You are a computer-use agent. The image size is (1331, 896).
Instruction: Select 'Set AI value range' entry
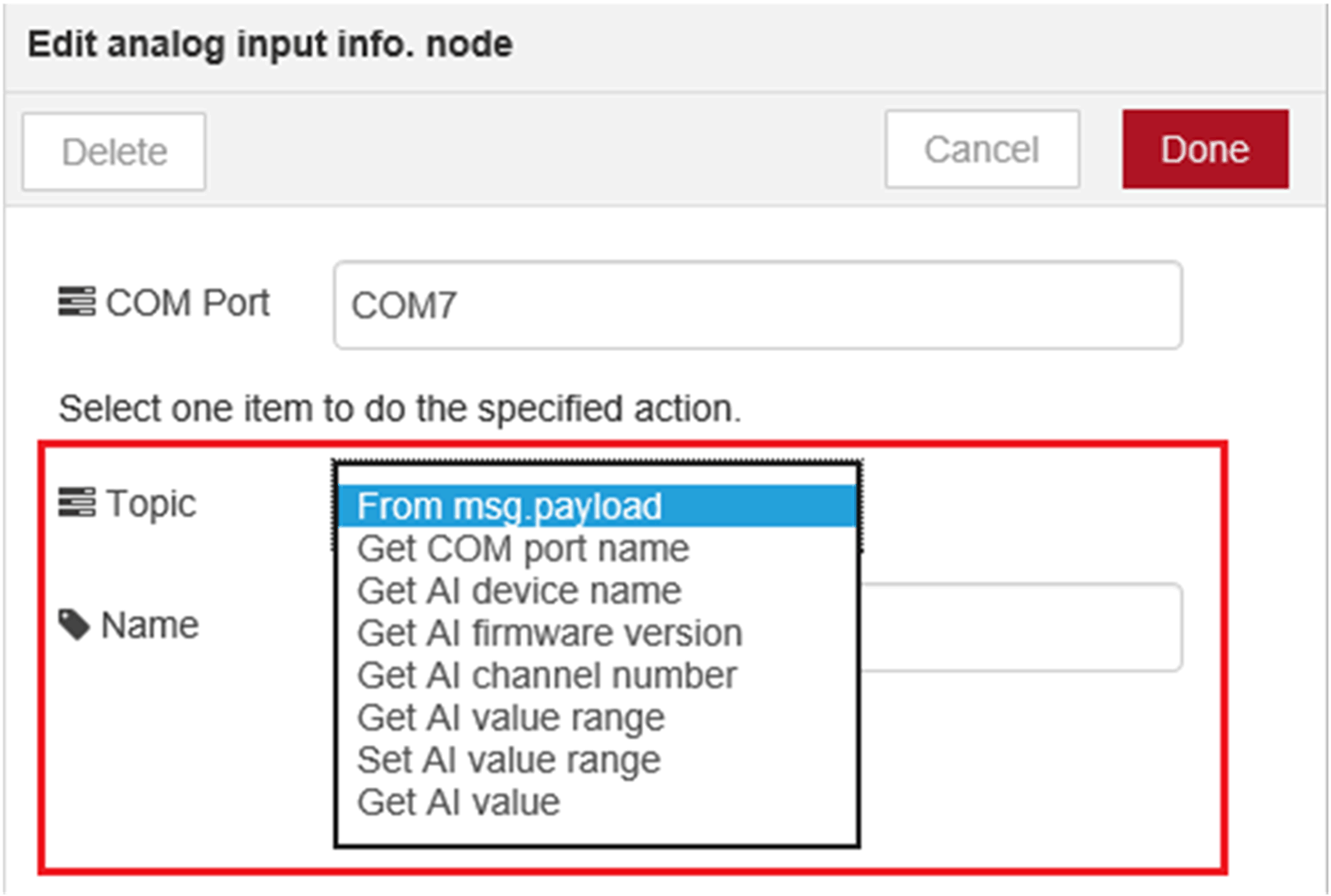509,760
